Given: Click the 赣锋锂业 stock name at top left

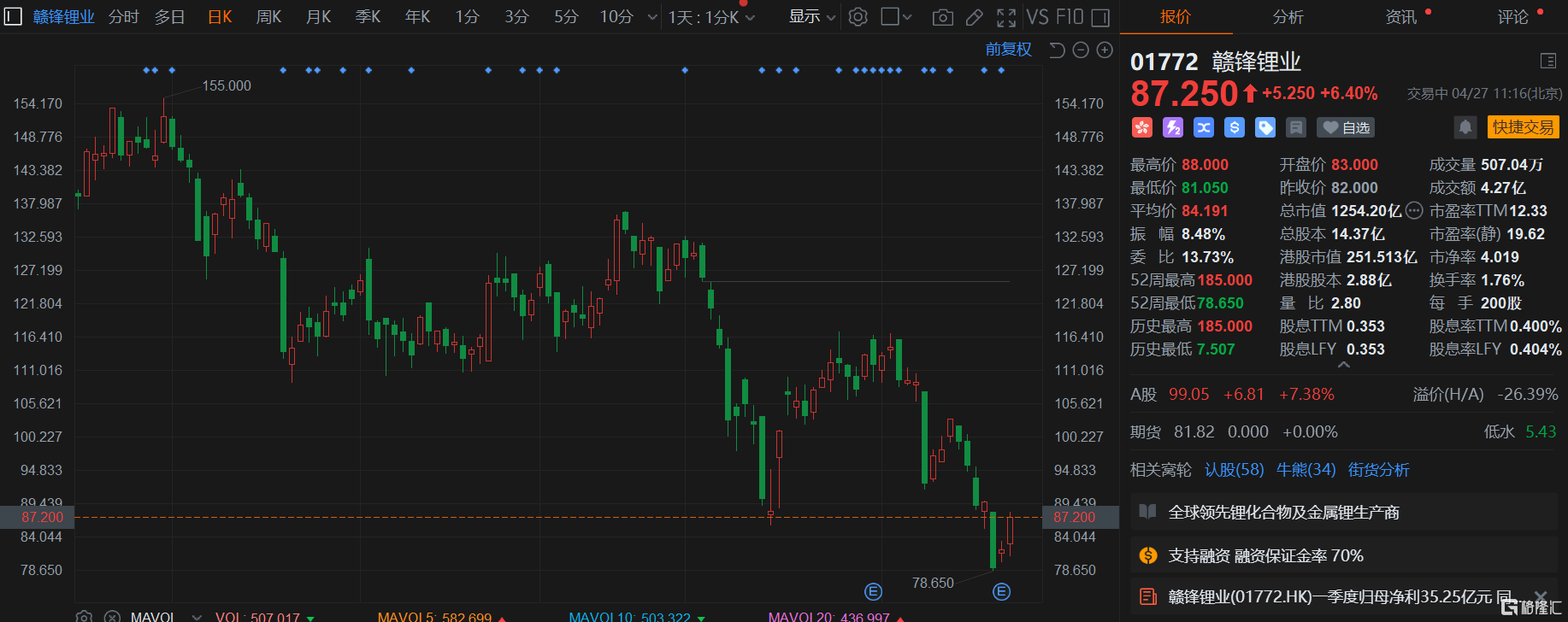Looking at the screenshot, I should coord(63,17).
